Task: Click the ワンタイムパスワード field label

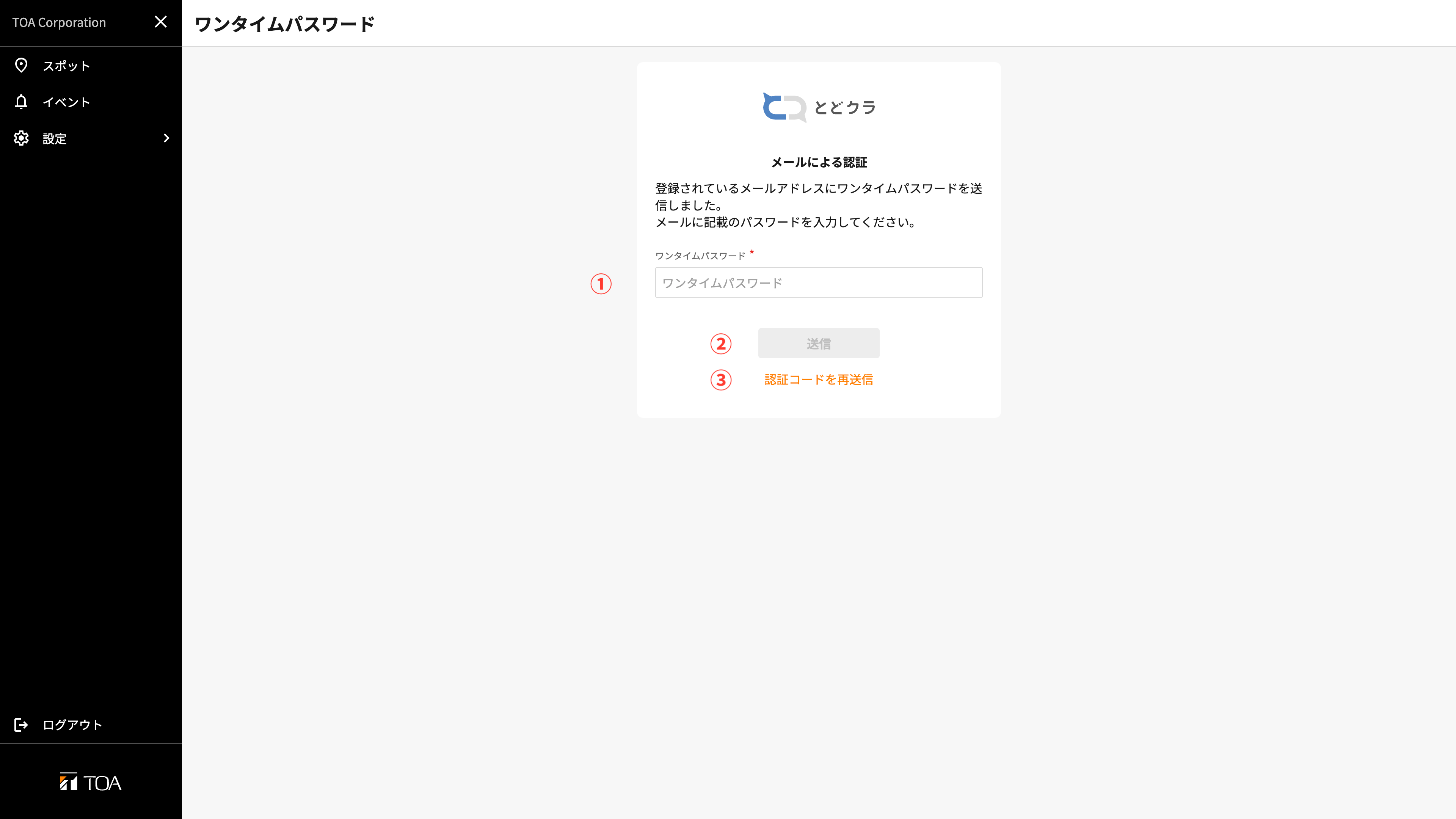Action: point(700,256)
